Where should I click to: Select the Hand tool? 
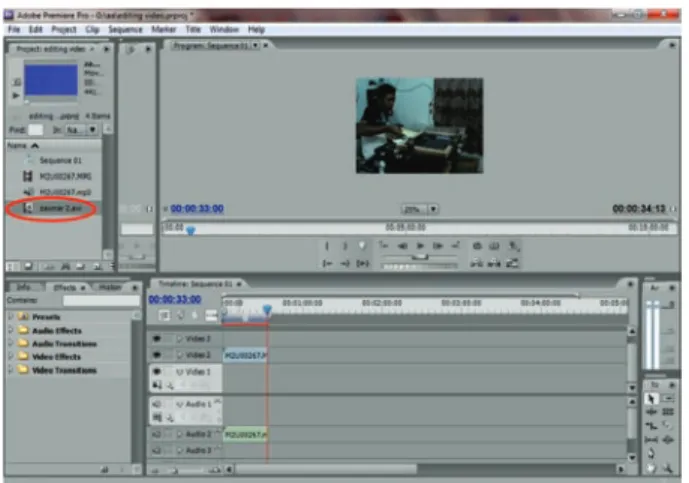pos(651,468)
